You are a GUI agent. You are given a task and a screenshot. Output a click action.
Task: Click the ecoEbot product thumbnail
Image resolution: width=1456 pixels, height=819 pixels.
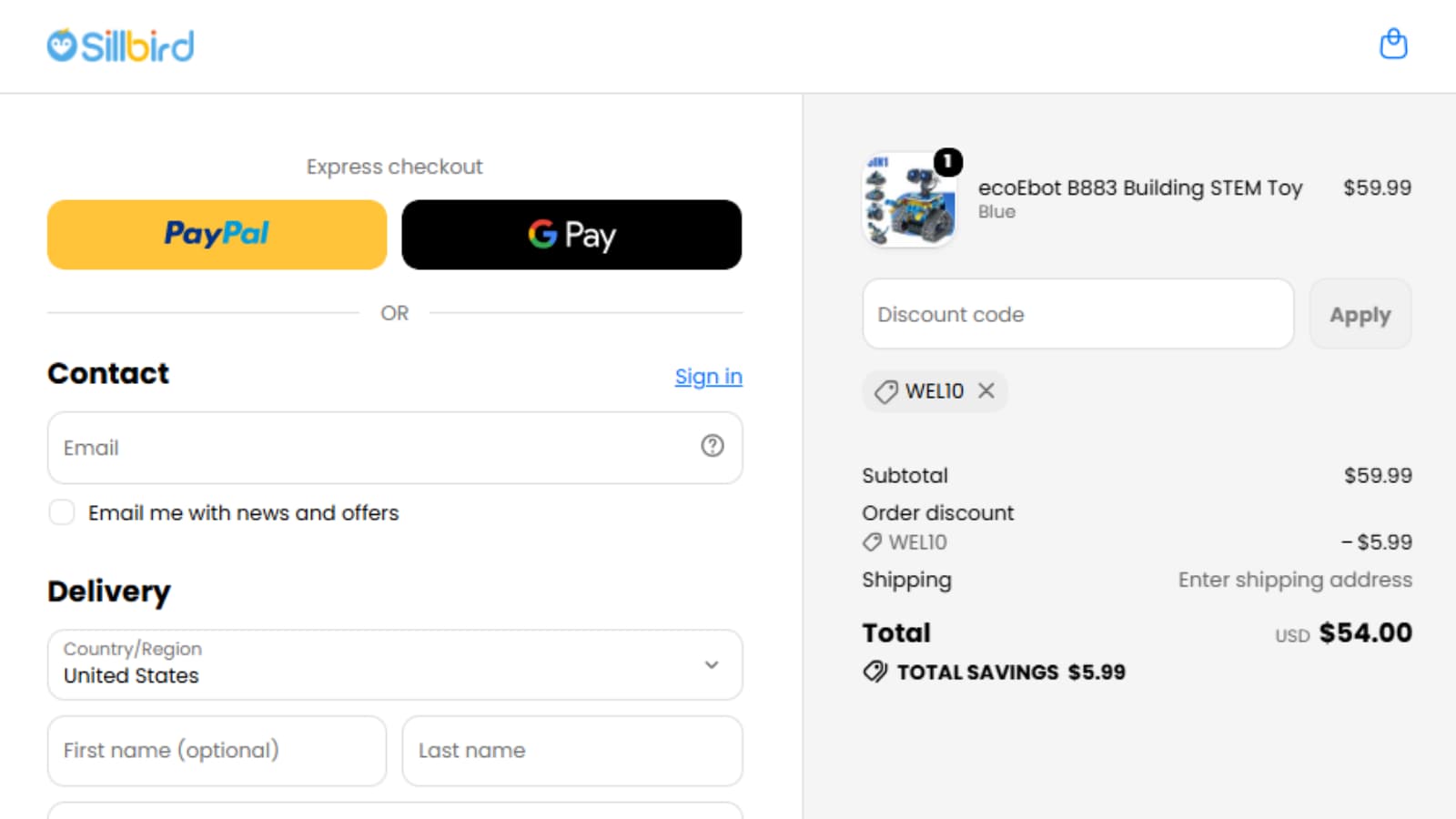pyautogui.click(x=909, y=199)
